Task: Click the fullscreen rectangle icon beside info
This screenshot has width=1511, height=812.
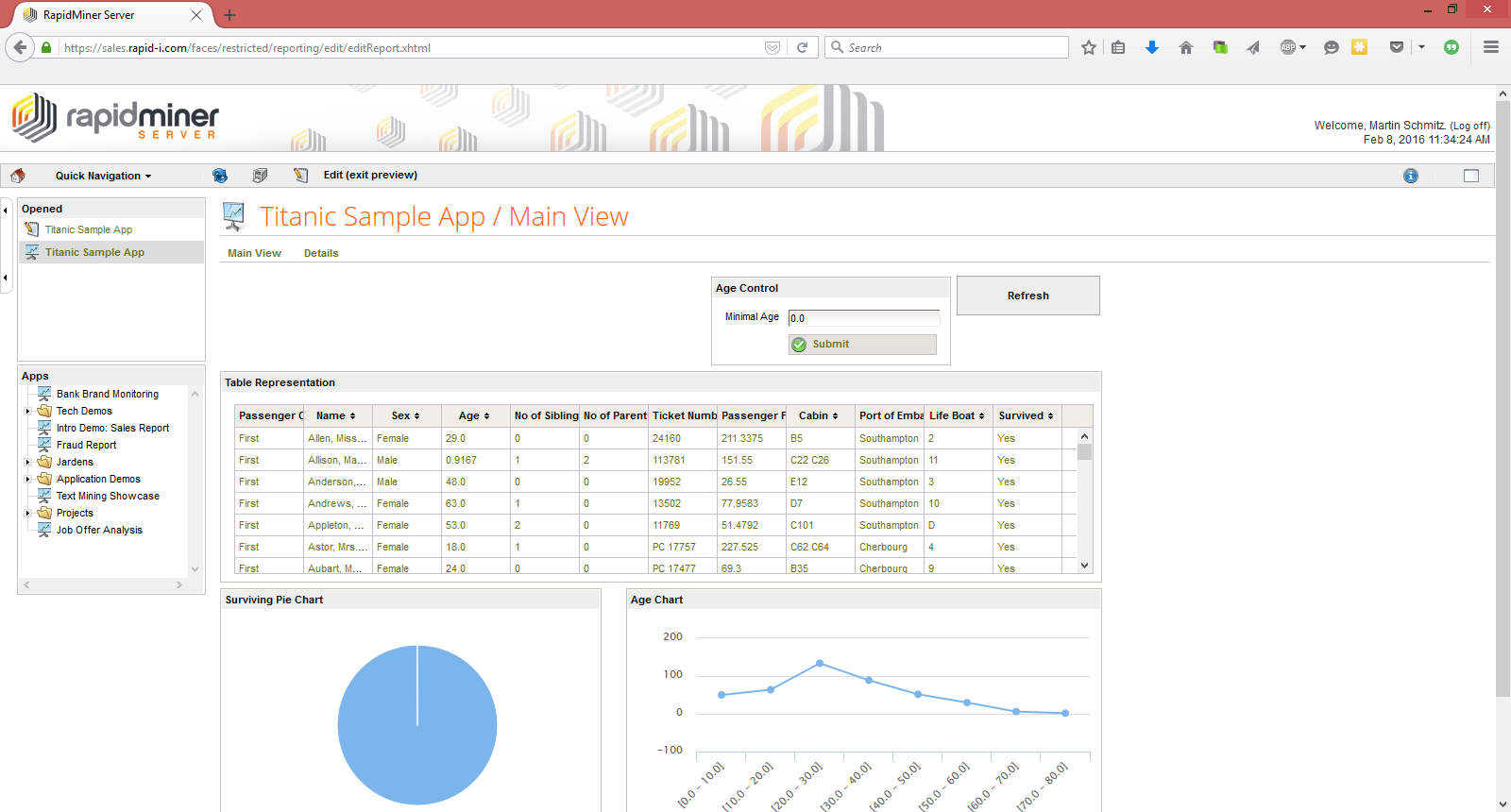Action: [x=1470, y=176]
